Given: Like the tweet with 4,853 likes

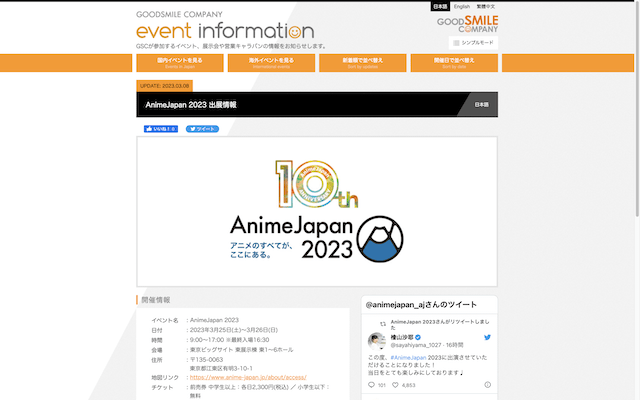Looking at the screenshot, I should click(x=395, y=385).
